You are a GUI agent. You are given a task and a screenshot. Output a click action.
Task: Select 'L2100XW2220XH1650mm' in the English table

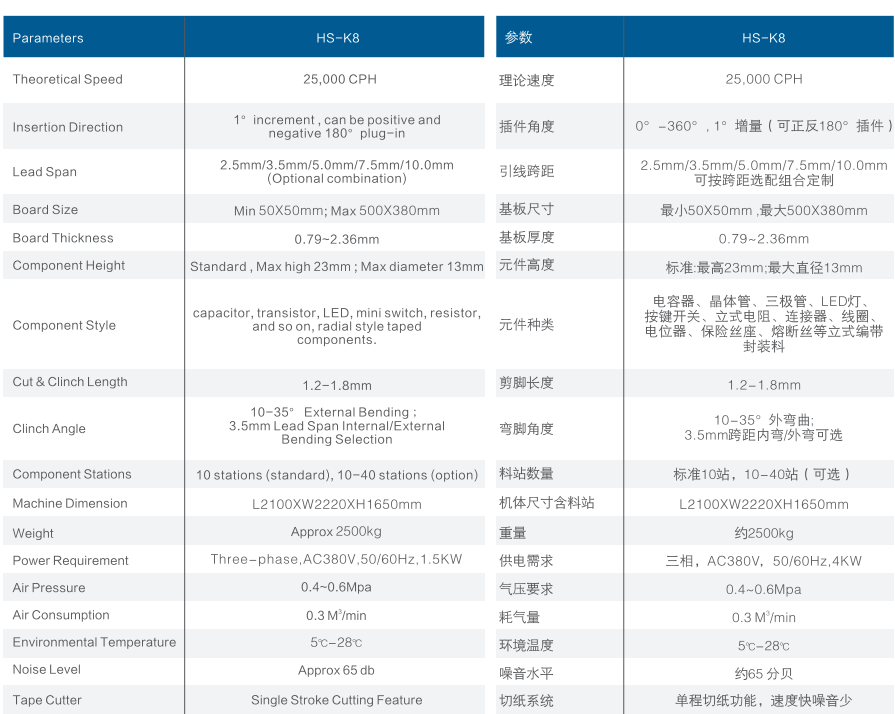[337, 505]
